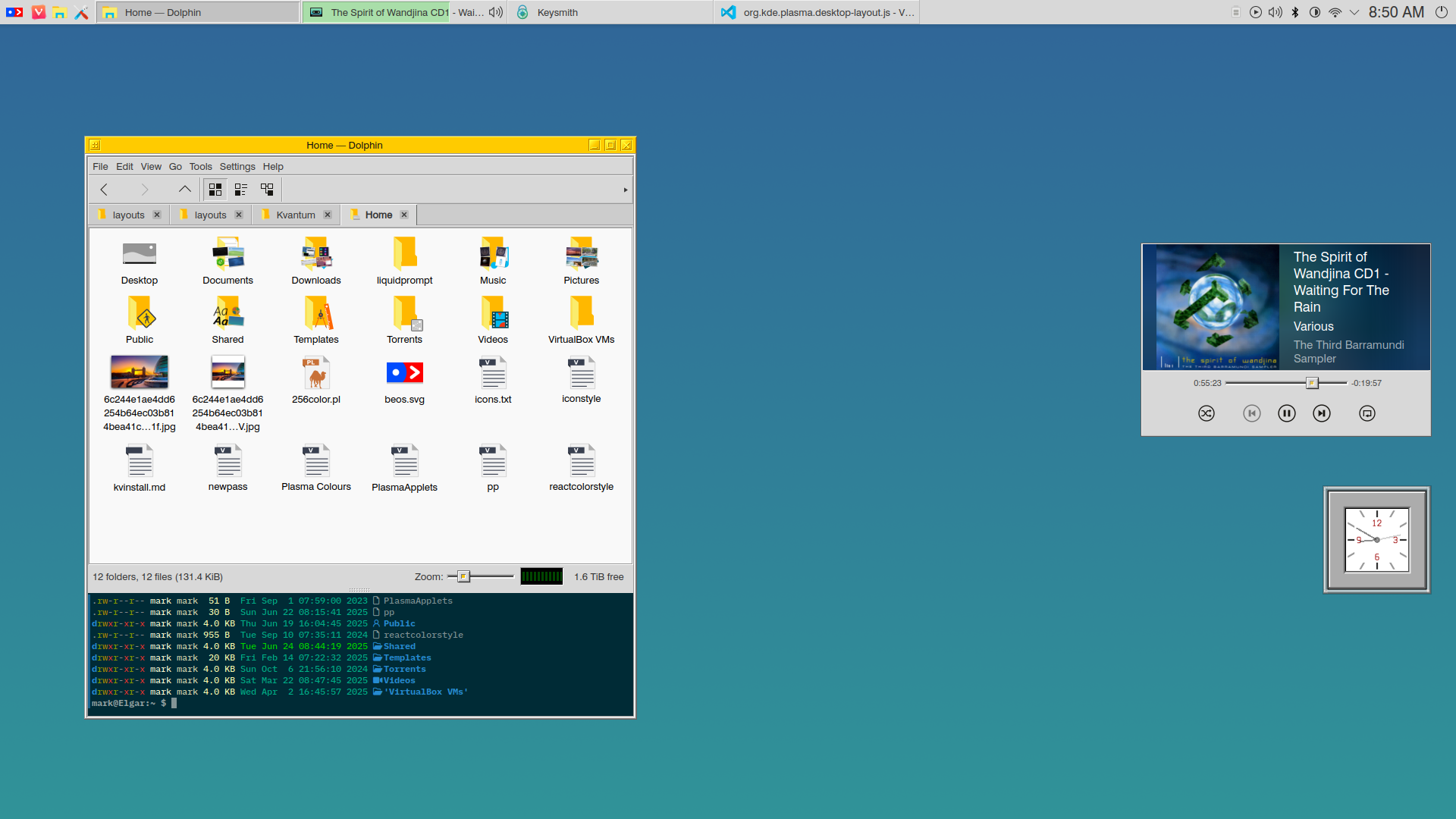This screenshot has width=1456, height=819.
Task: Open the Settings menu in Dolphin
Action: pos(237,167)
